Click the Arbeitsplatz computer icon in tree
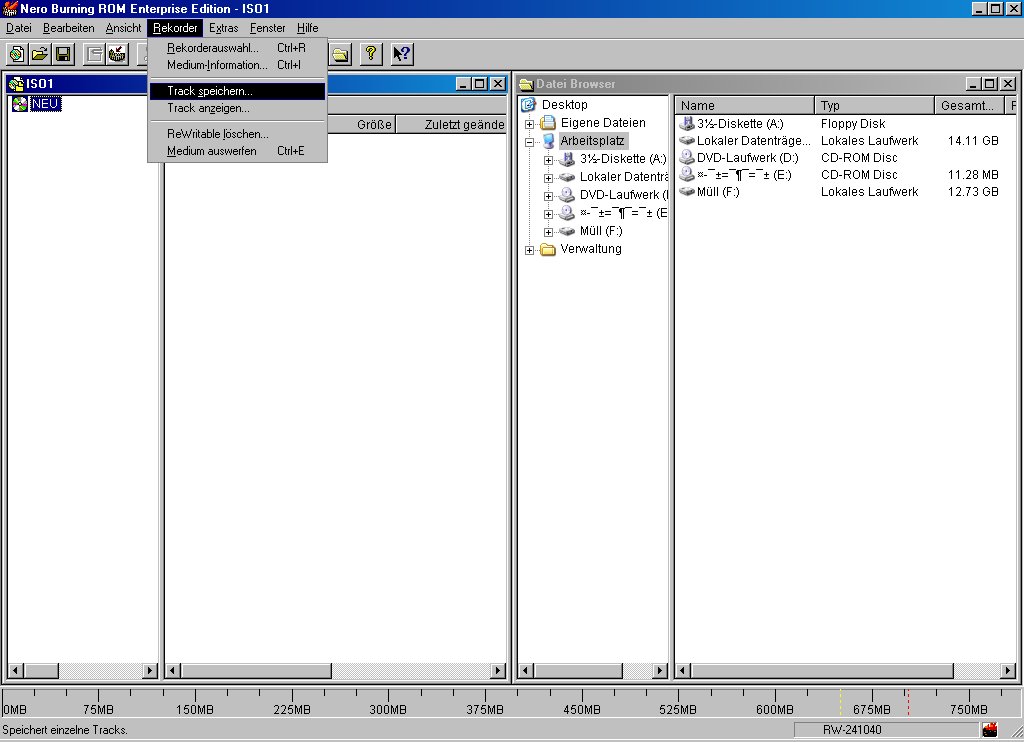Image resolution: width=1024 pixels, height=742 pixels. pos(549,140)
